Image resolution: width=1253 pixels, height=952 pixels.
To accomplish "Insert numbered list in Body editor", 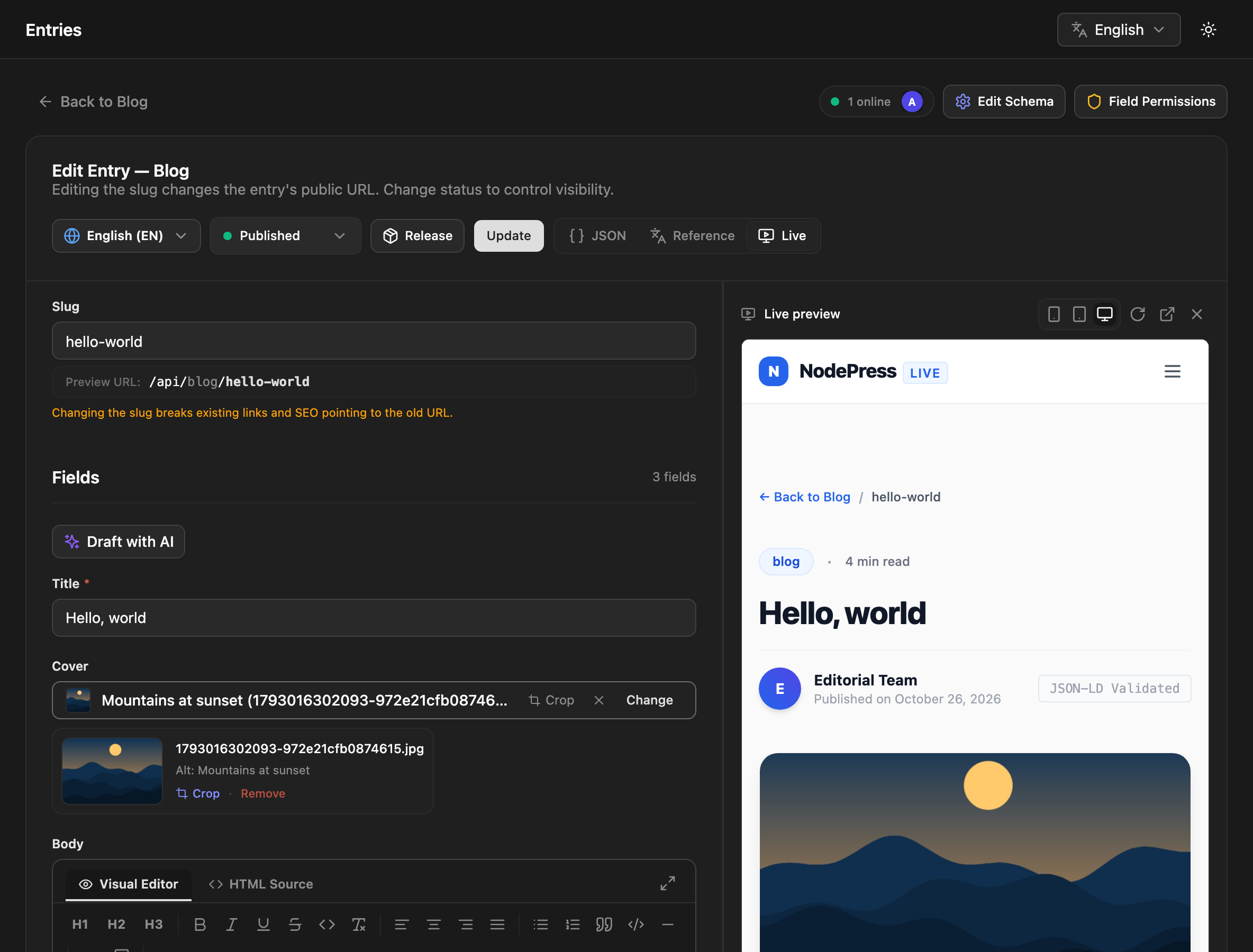I will (x=572, y=924).
